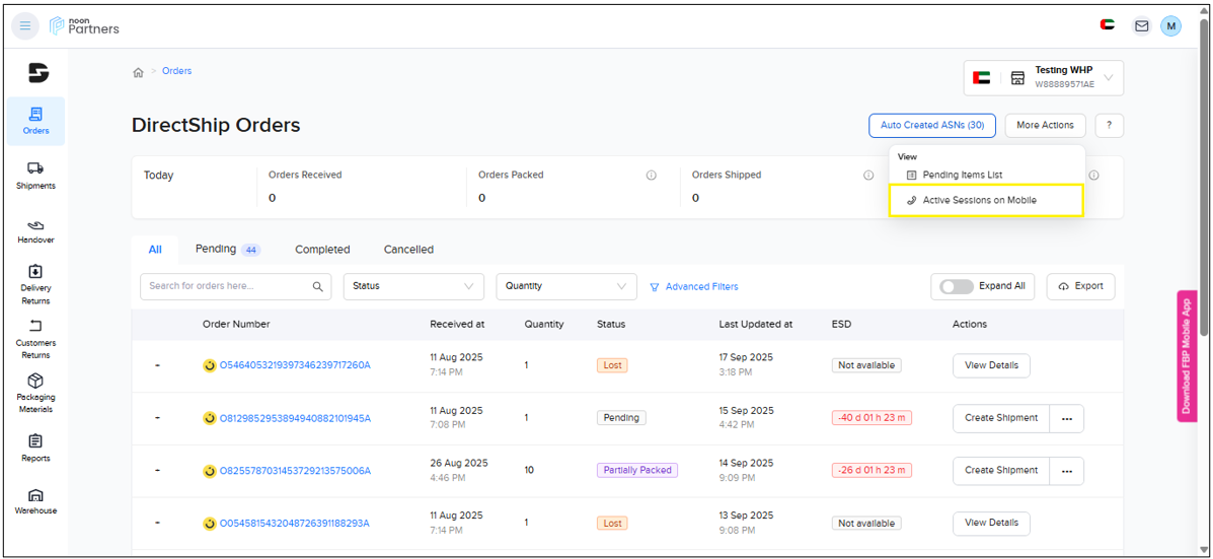Click the mail envelope icon
The height and width of the screenshot is (559, 1213).
(1141, 26)
